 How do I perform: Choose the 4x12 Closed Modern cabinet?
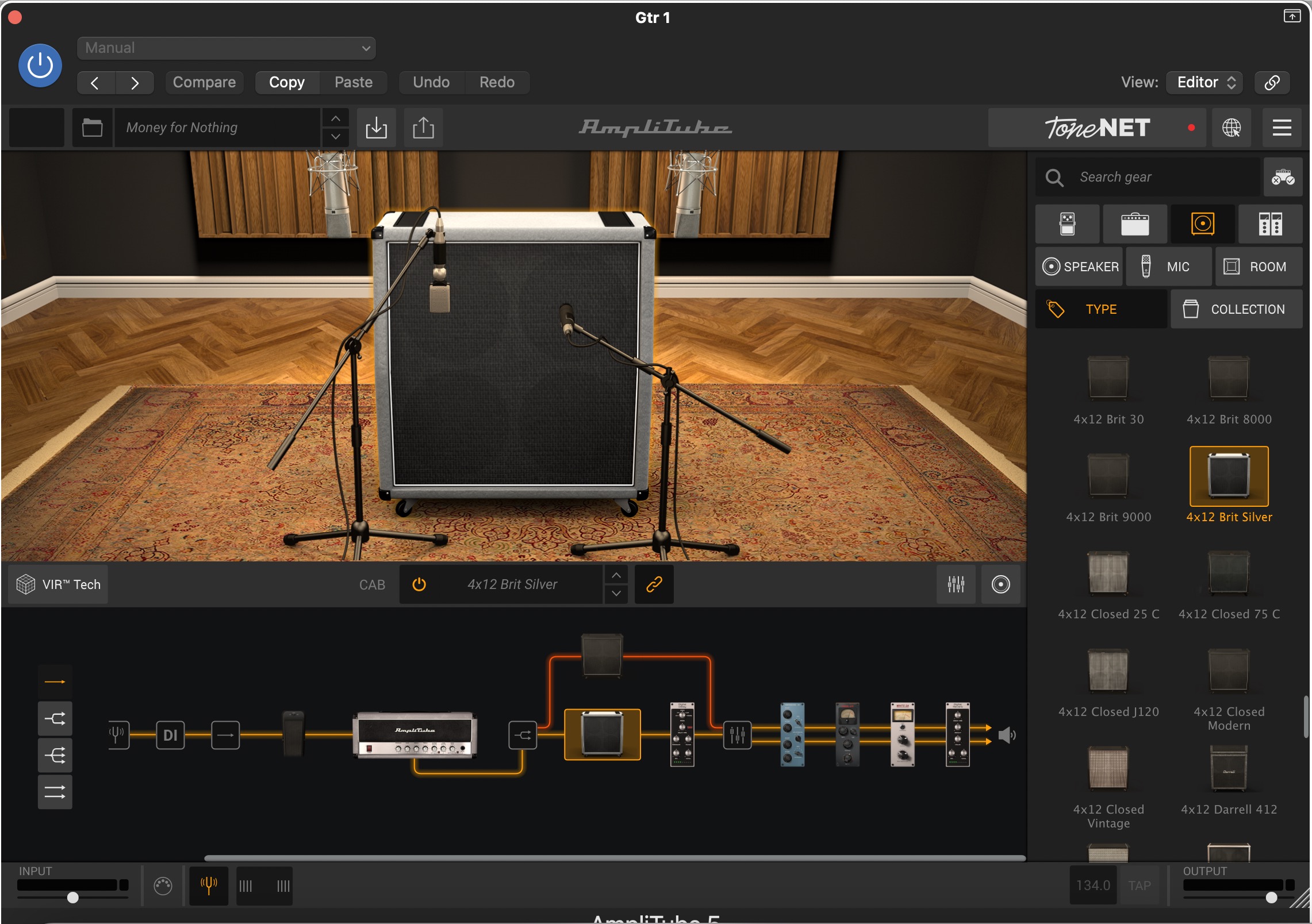click(x=1229, y=690)
